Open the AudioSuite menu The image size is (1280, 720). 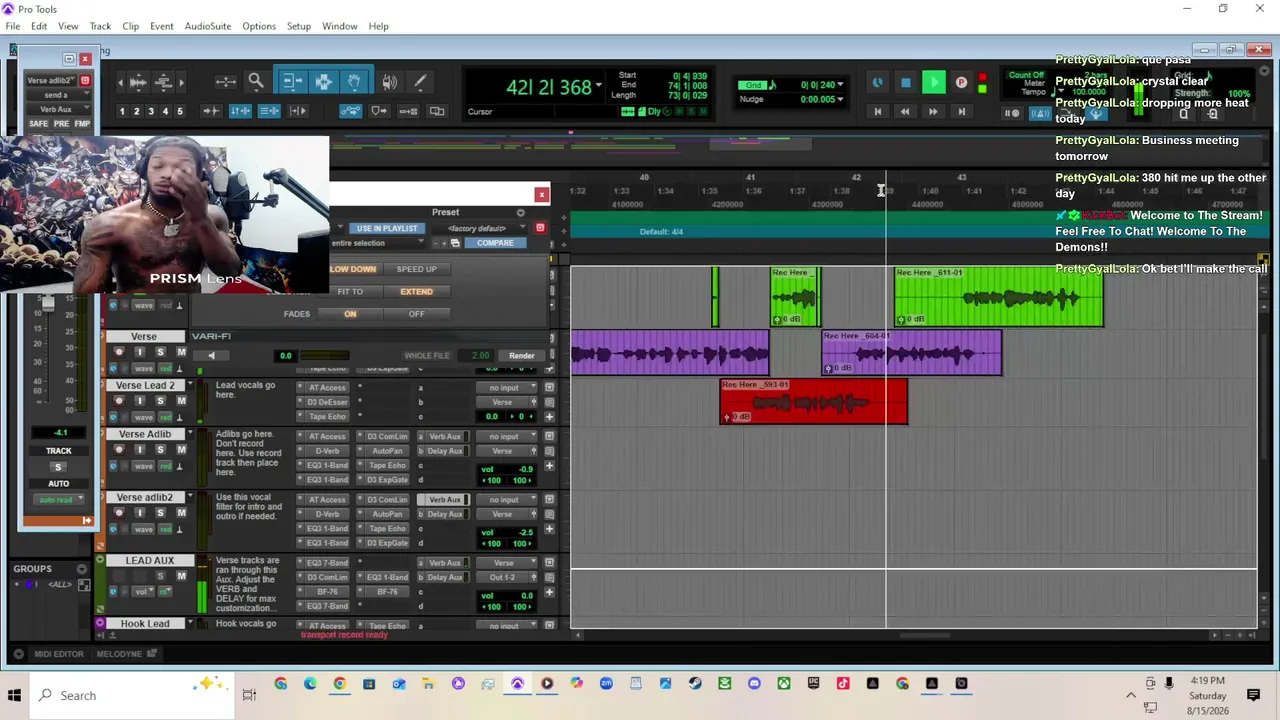point(207,26)
